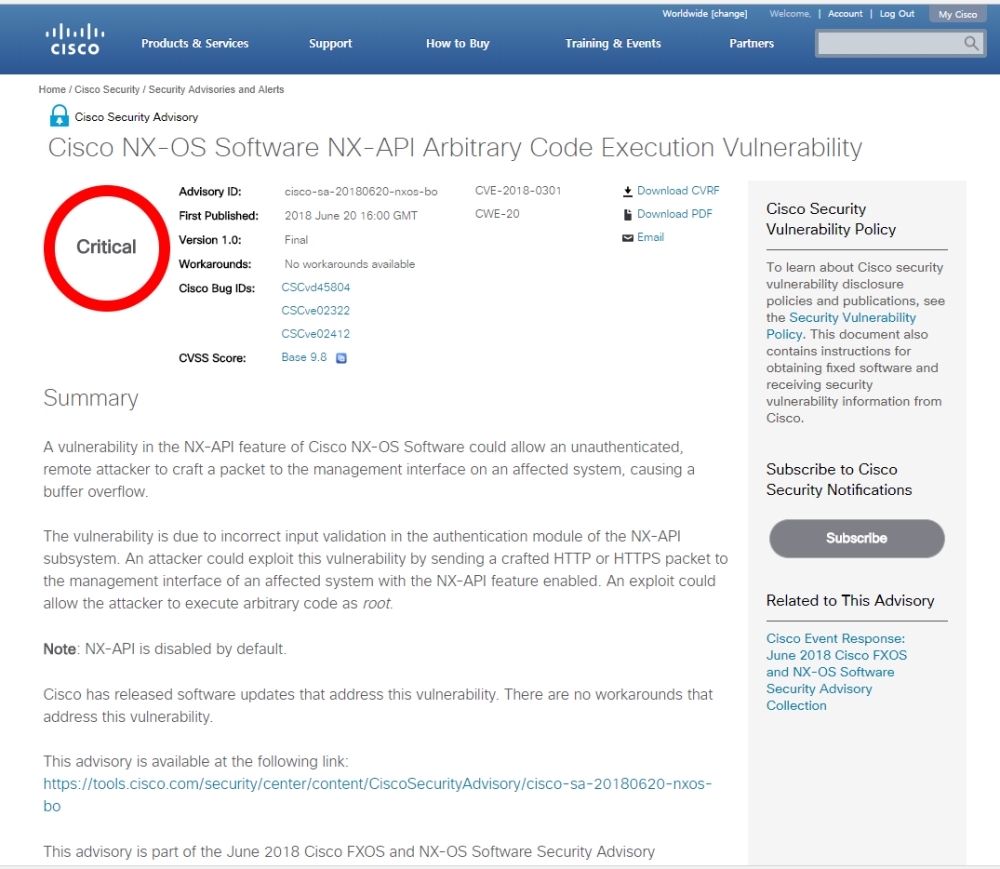Viewport: 1000px width, 869px height.
Task: Open the Support menu
Action: pos(330,43)
